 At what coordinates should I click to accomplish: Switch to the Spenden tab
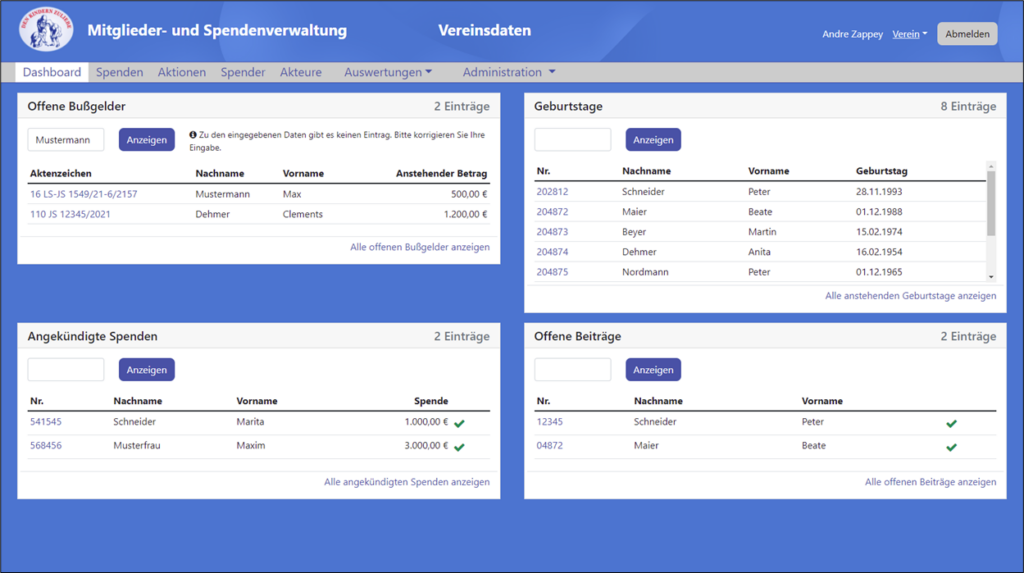[120, 72]
